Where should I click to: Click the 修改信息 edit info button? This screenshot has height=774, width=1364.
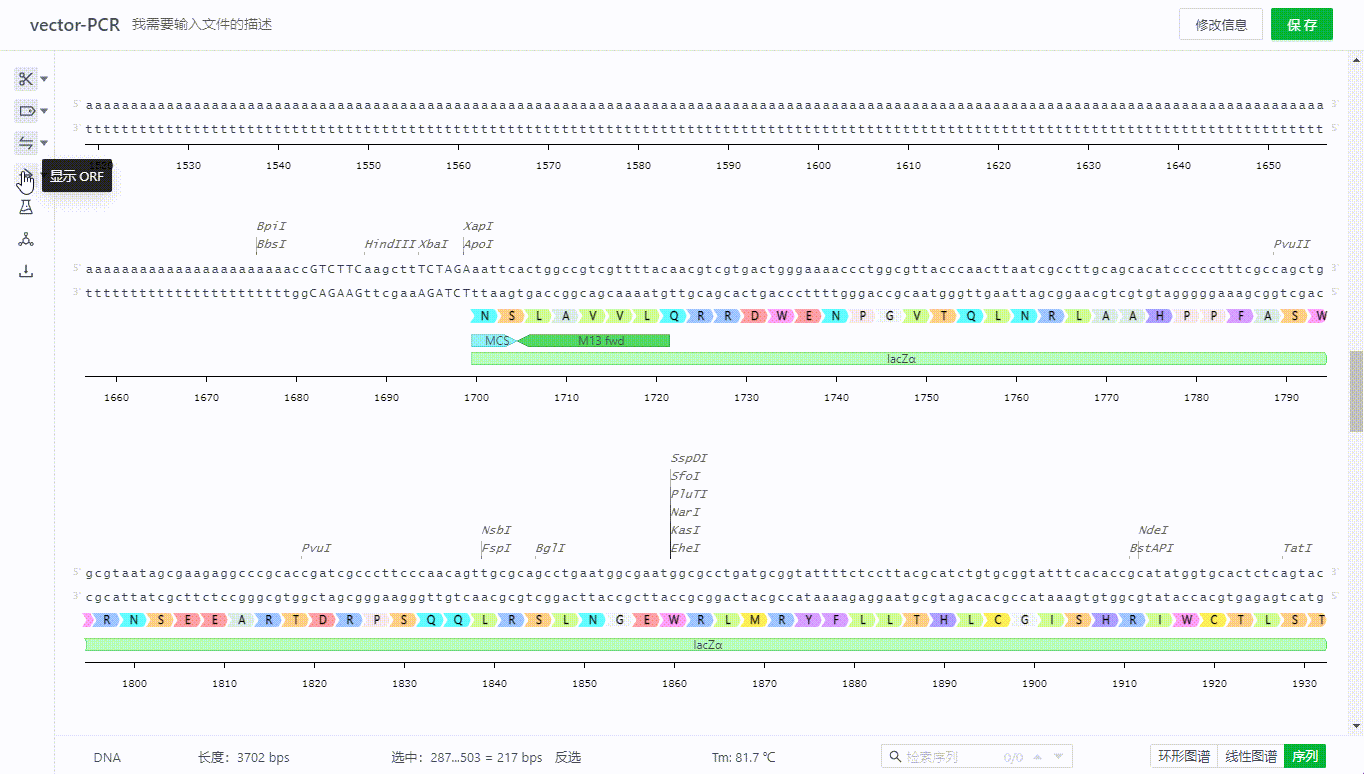1220,25
